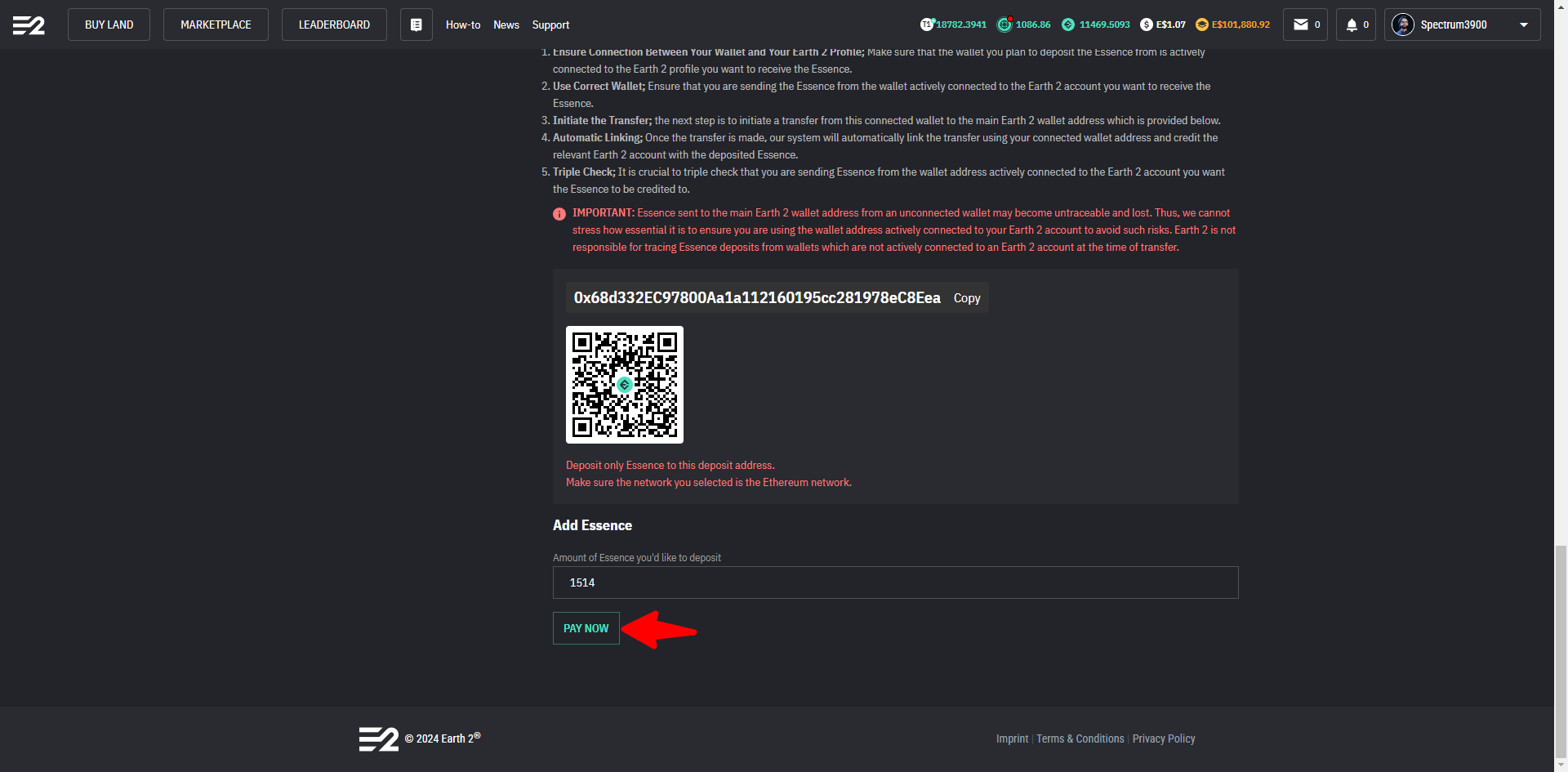The image size is (1568, 772).
Task: Click the Add Essence heading
Action: click(x=592, y=525)
